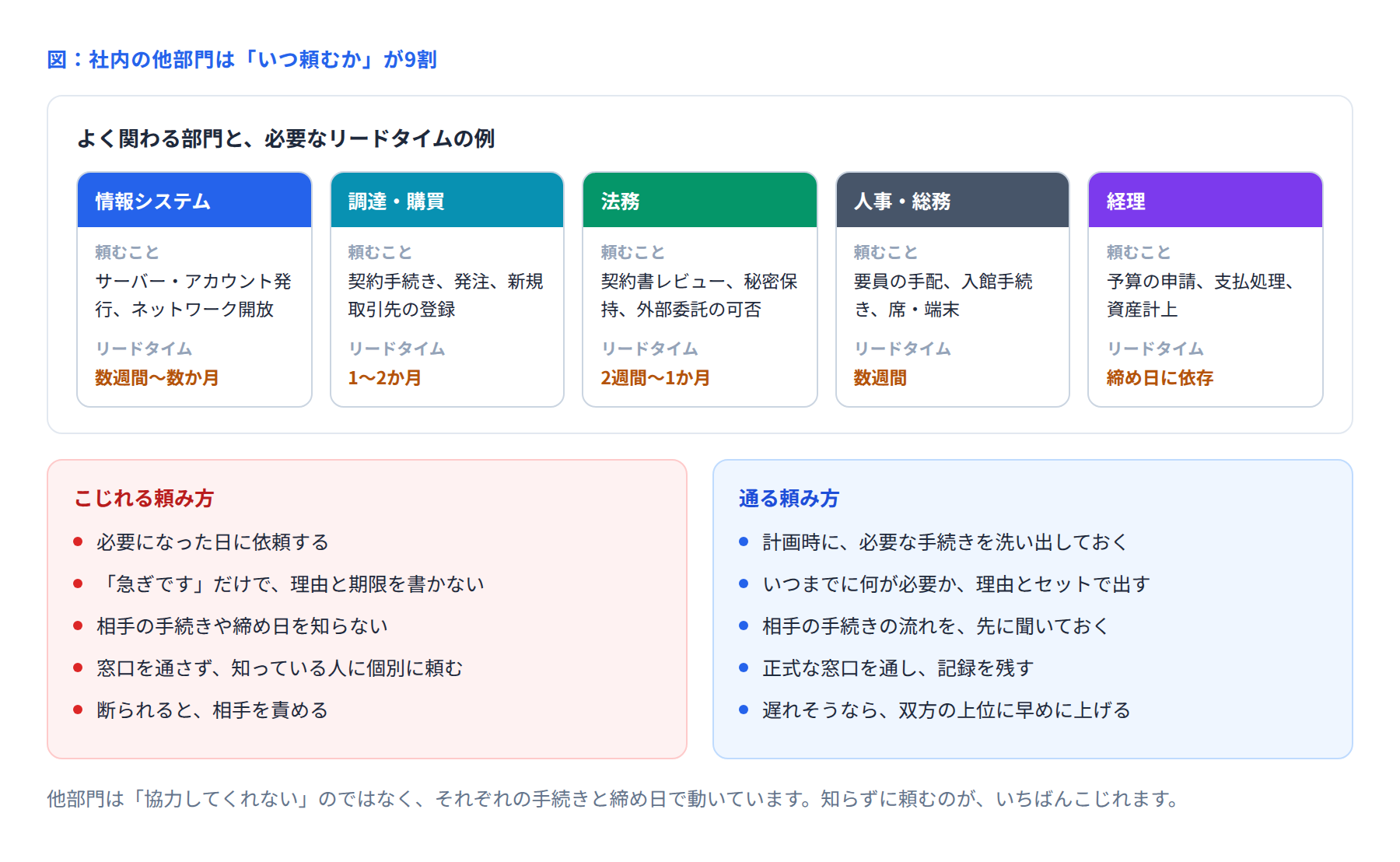This screenshot has height=862, width=1400.
Task: Click the text '契約手続き、発注、新規取引先の登録'
Action: pos(446,295)
